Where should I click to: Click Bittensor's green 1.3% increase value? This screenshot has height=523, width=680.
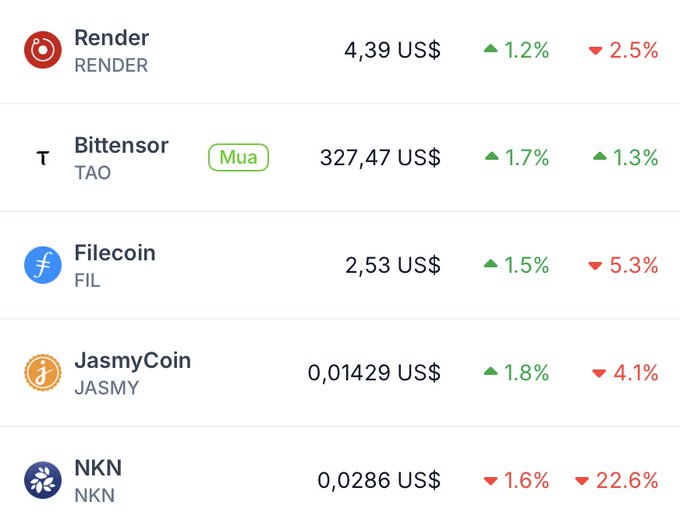coord(625,158)
